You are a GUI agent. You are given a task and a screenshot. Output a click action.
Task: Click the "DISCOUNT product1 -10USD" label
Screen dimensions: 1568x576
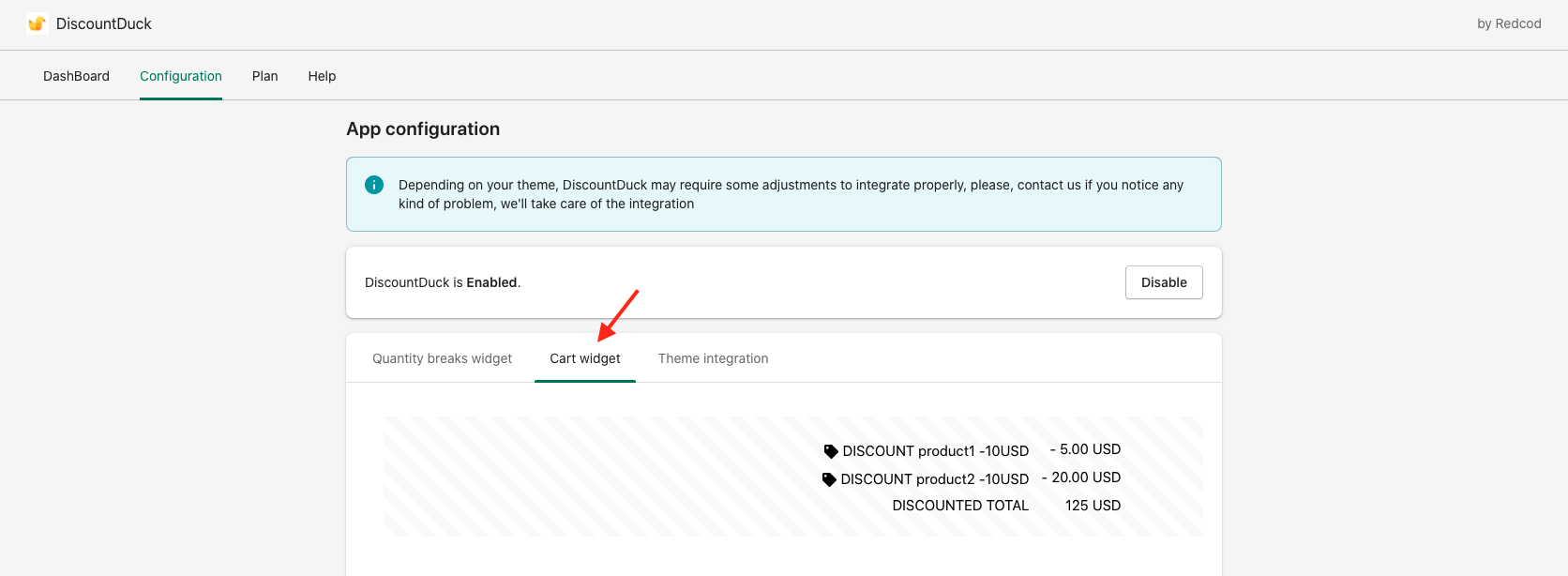pyautogui.click(x=935, y=451)
